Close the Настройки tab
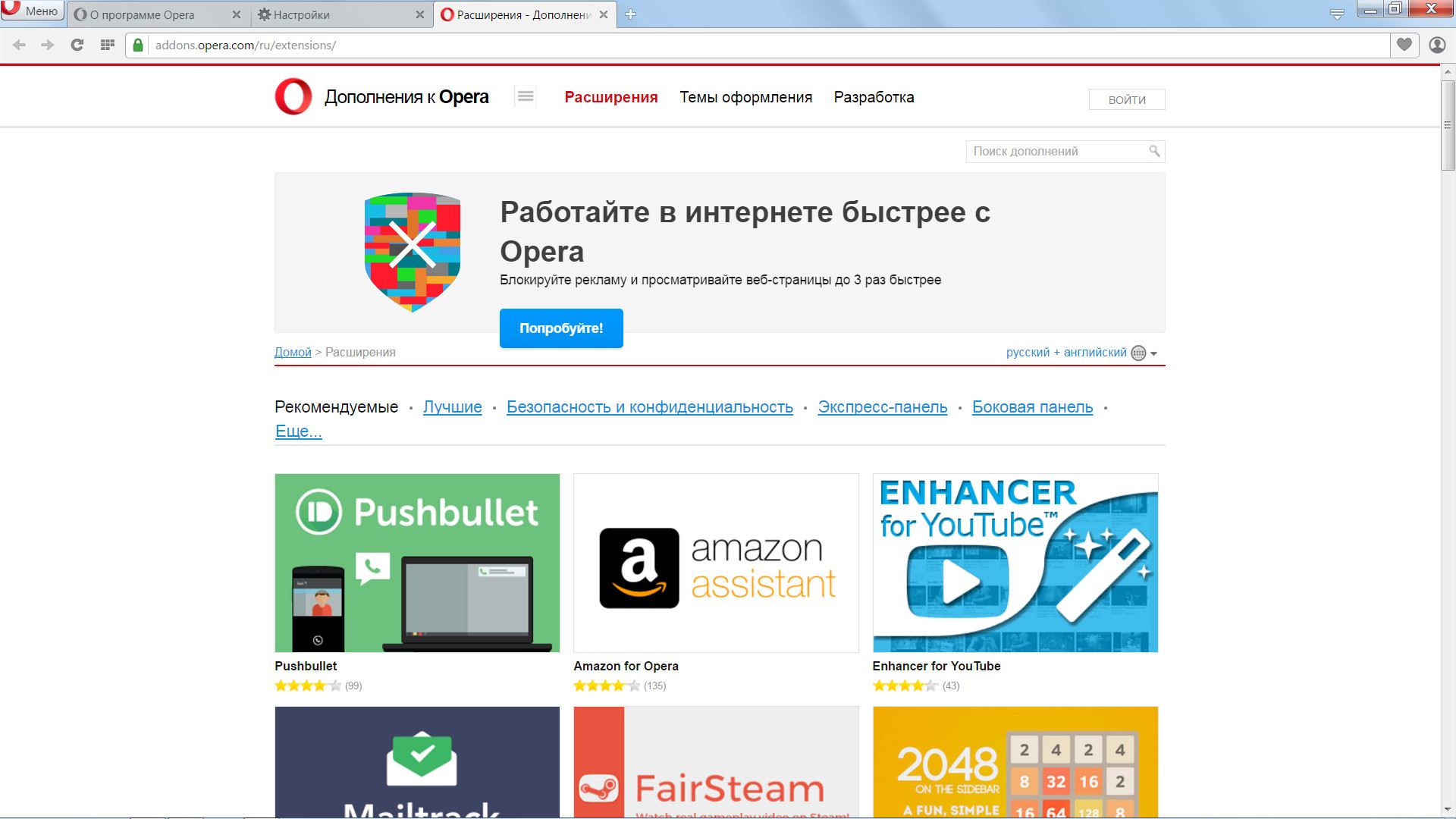Screen dimensions: 1456x819 coord(420,14)
